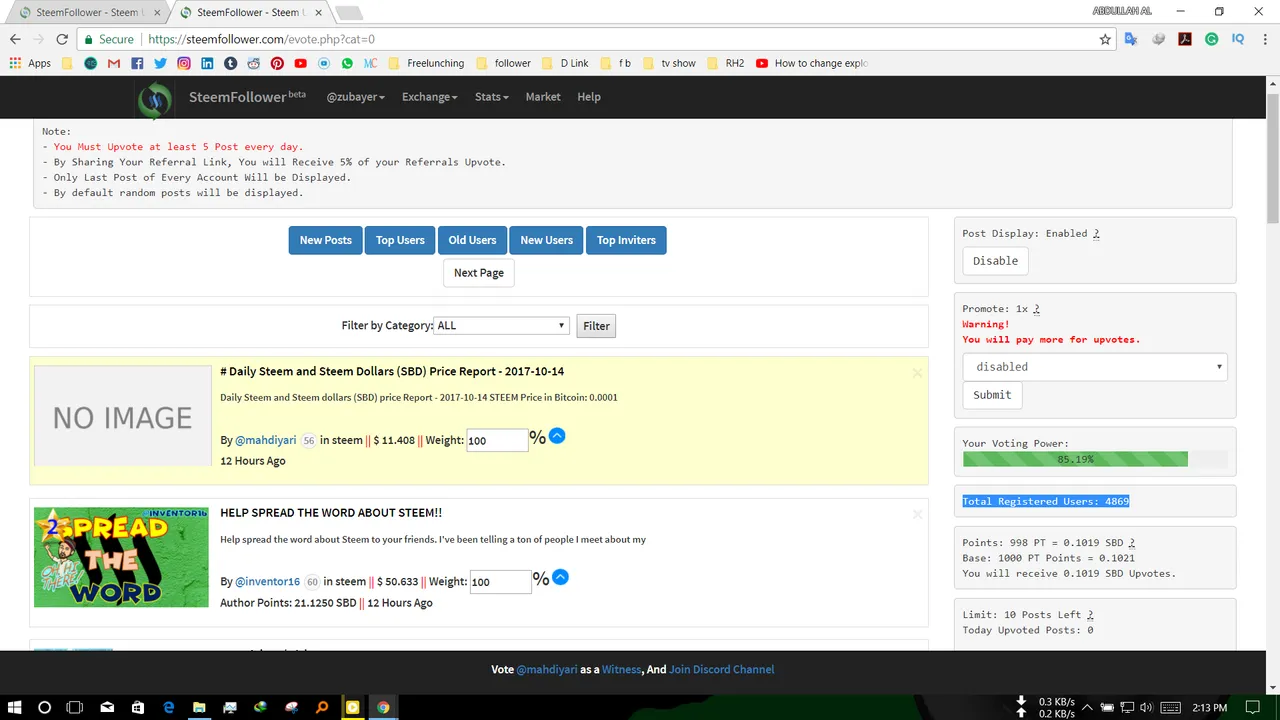The width and height of the screenshot is (1280, 720).
Task: Edit vote weight for inventor16 post
Action: [x=500, y=582]
